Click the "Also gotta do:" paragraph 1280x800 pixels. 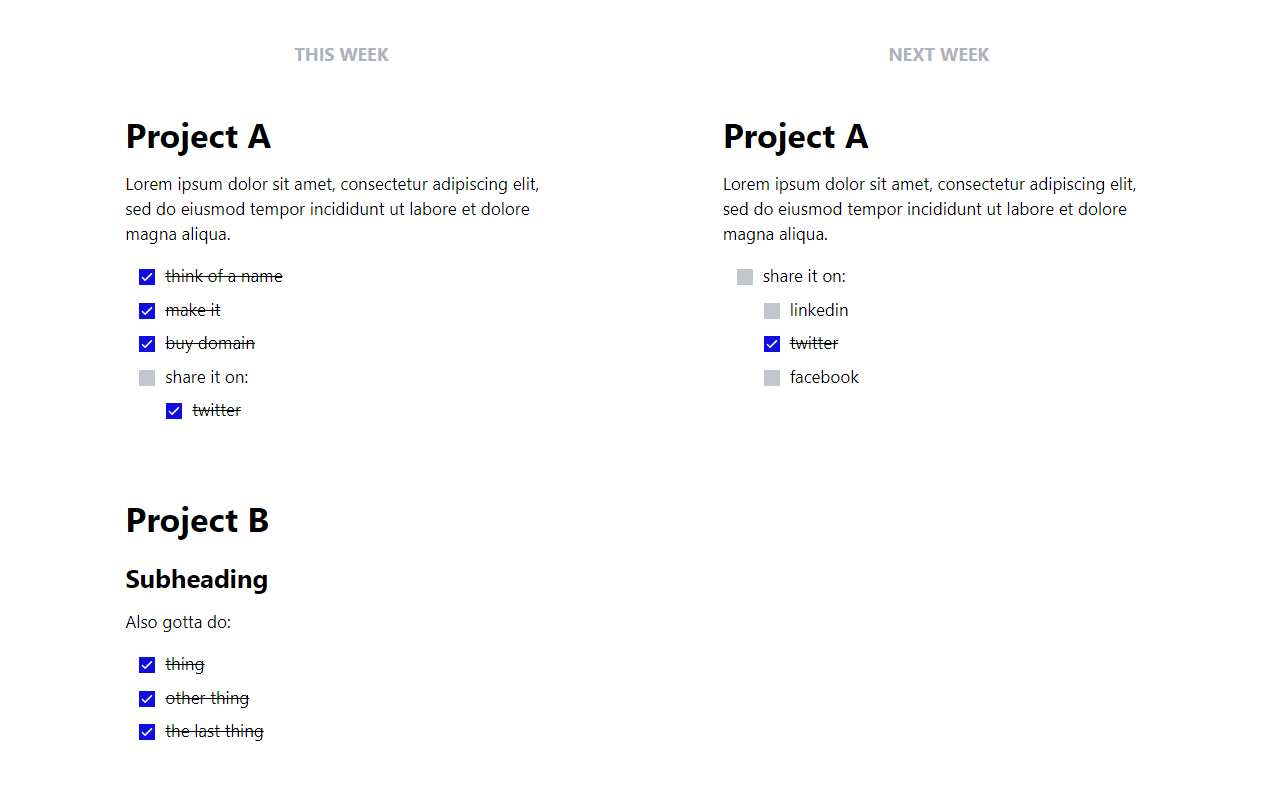click(178, 622)
